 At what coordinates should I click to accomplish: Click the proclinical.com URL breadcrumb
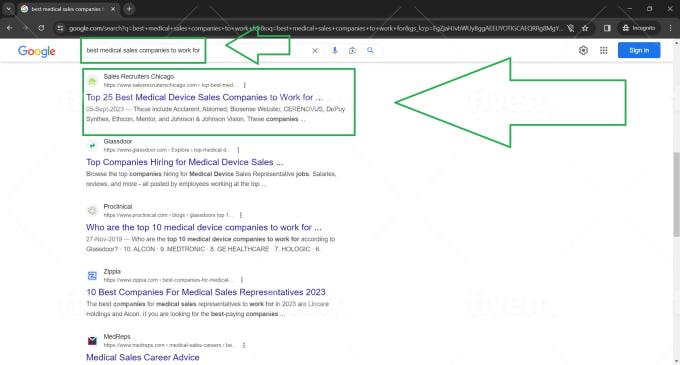(x=168, y=215)
